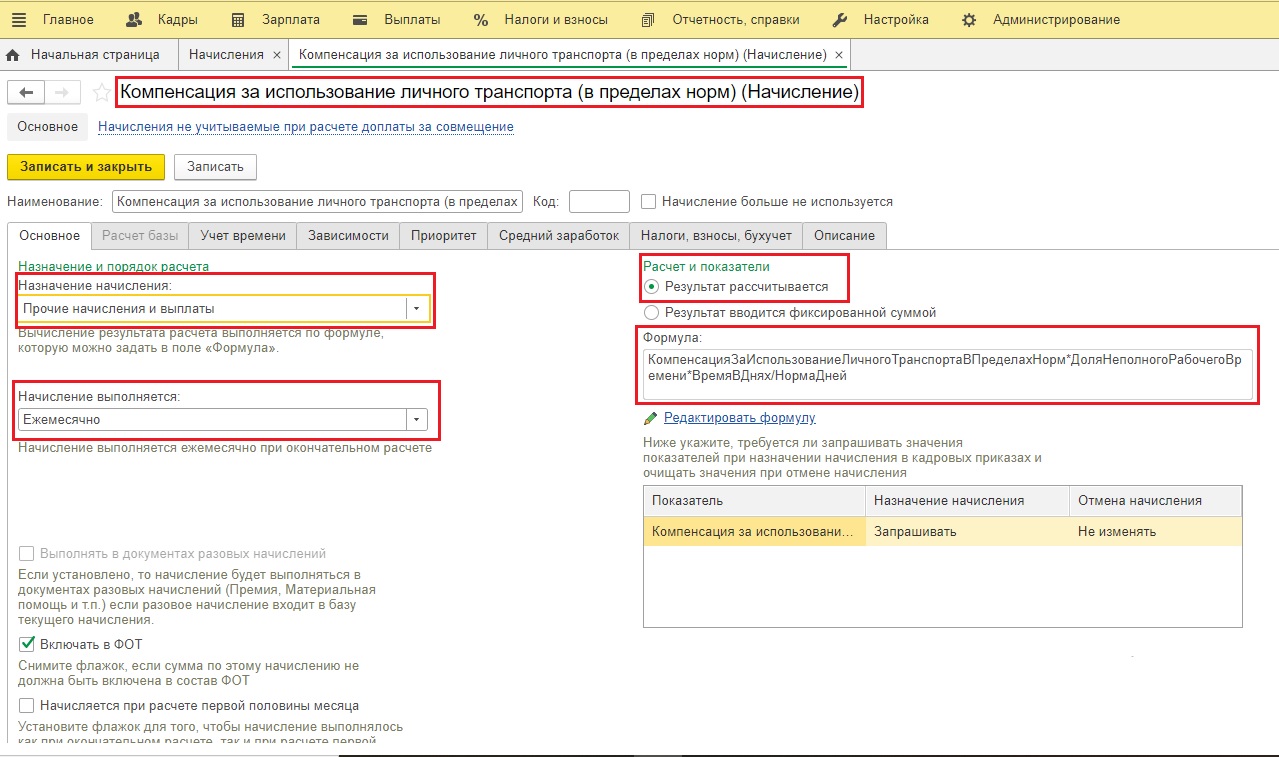Click the Администрирование gear icon
The image size is (1279, 757).
[x=969, y=19]
